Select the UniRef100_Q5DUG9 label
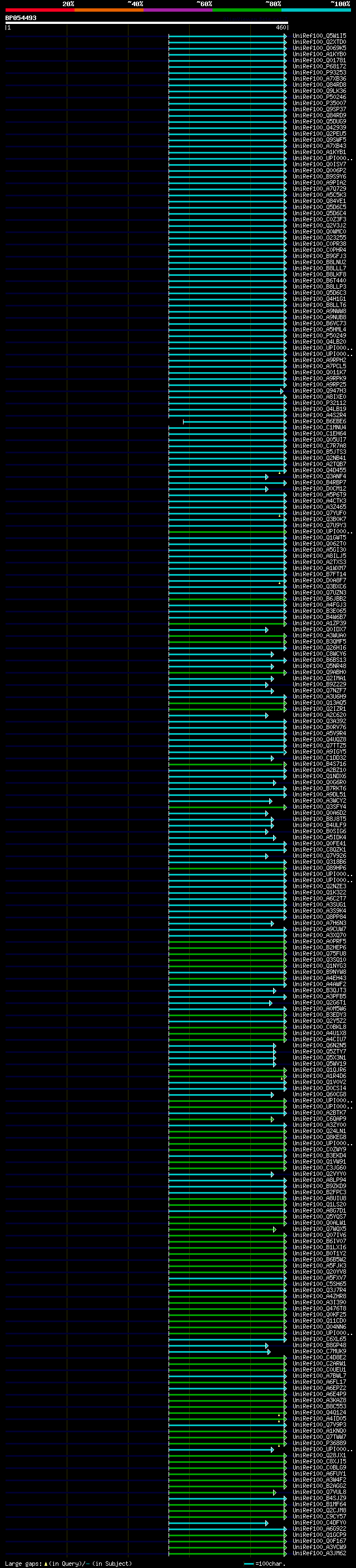Screen dimensions: 356x1568 (319, 121)
